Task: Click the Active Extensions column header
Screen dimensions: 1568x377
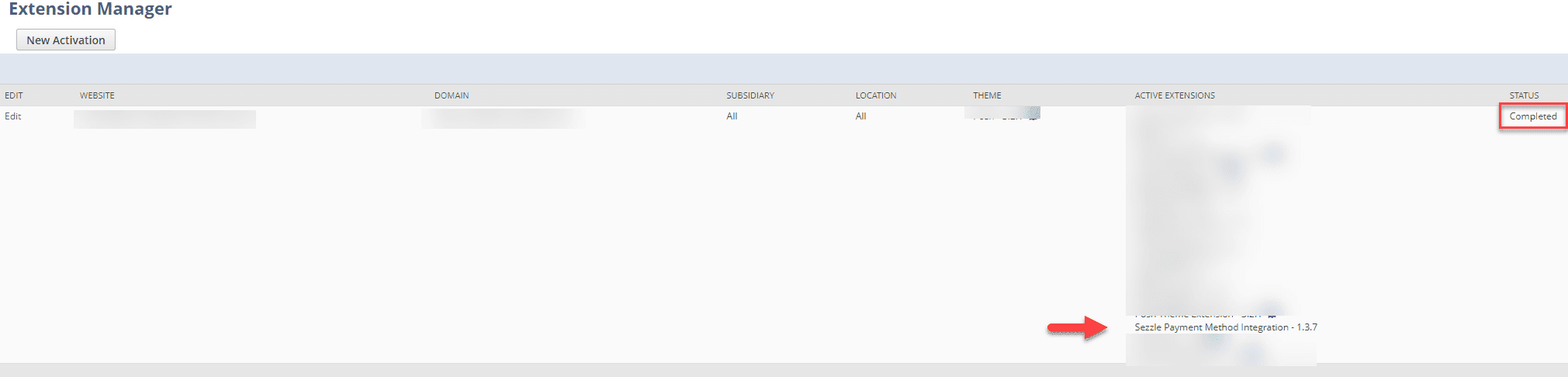Action: [x=1175, y=95]
